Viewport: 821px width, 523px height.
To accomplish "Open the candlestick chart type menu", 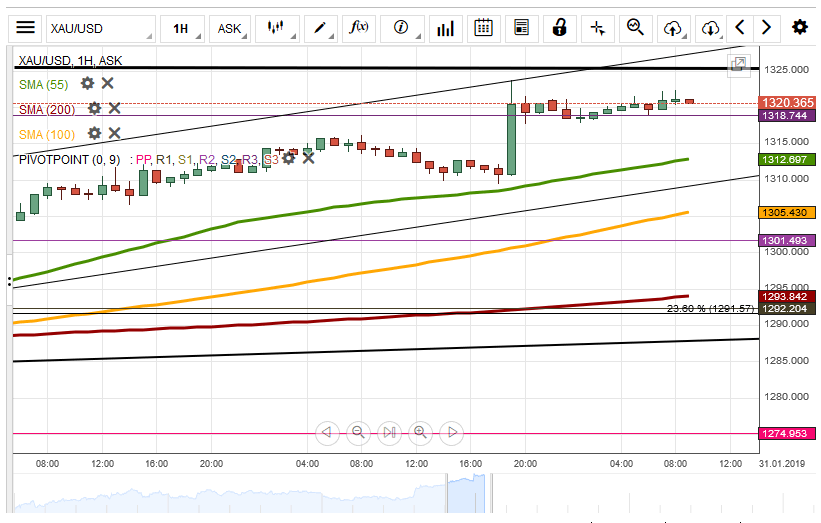I will [x=277, y=28].
